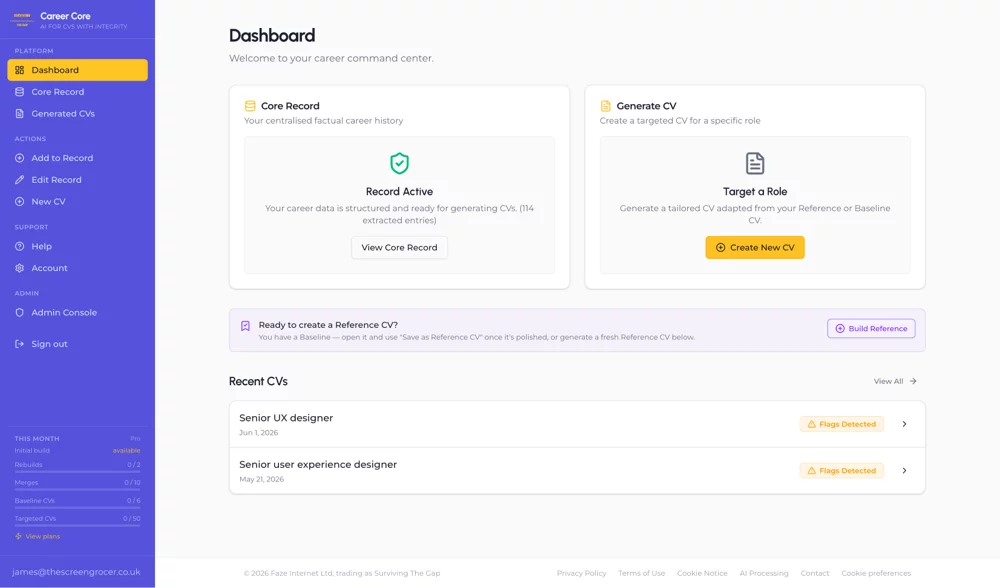This screenshot has width=1000, height=588.
Task: Open the Contact footer link
Action: click(815, 573)
